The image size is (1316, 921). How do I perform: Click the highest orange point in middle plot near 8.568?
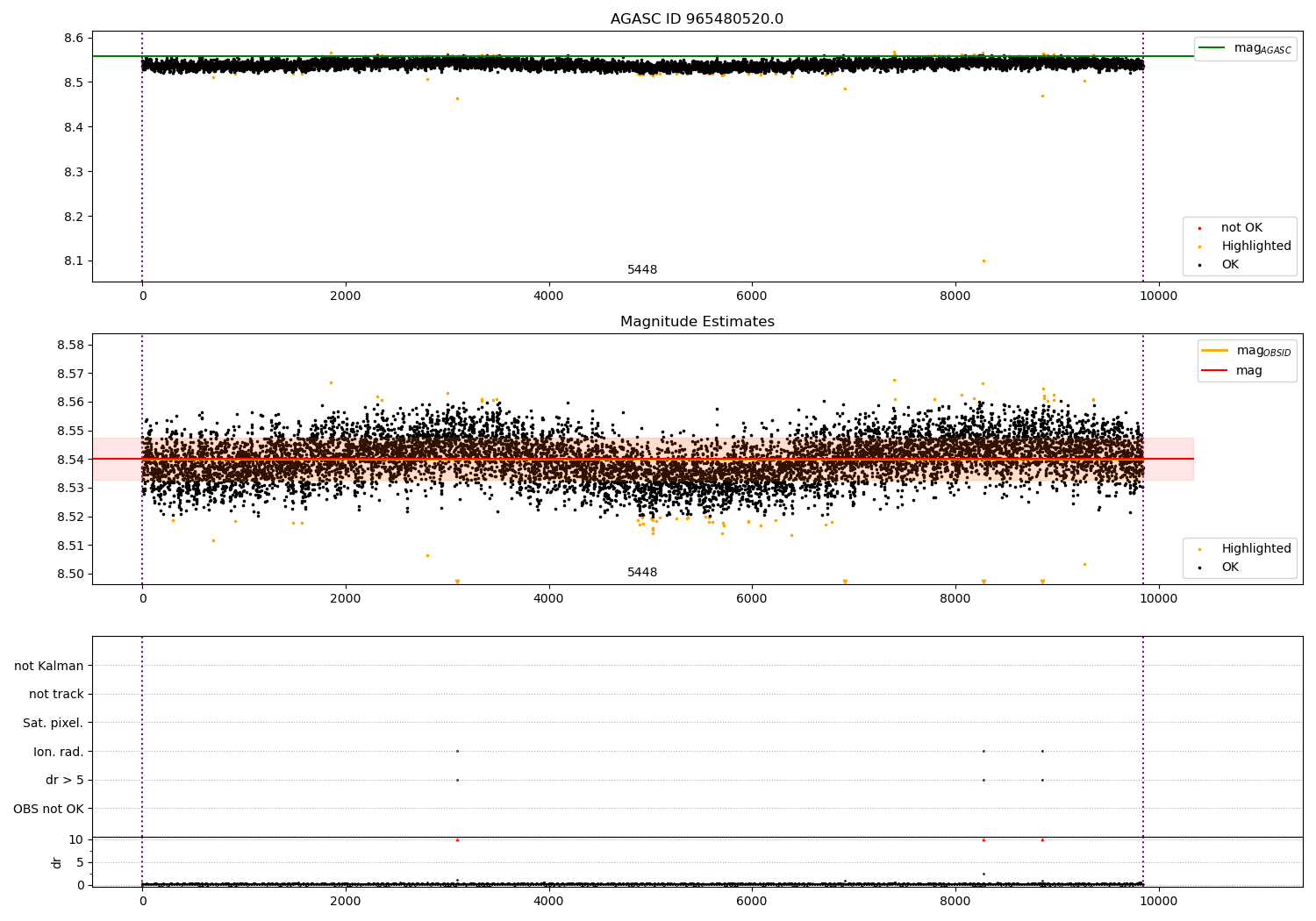pyautogui.click(x=894, y=380)
